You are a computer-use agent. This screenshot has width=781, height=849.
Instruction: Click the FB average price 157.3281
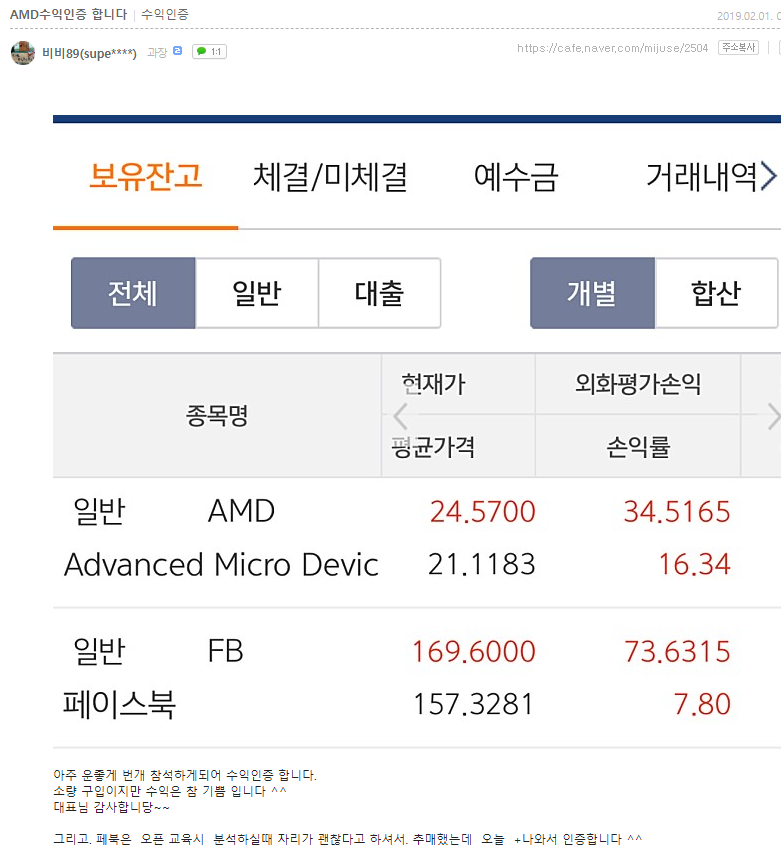(474, 704)
